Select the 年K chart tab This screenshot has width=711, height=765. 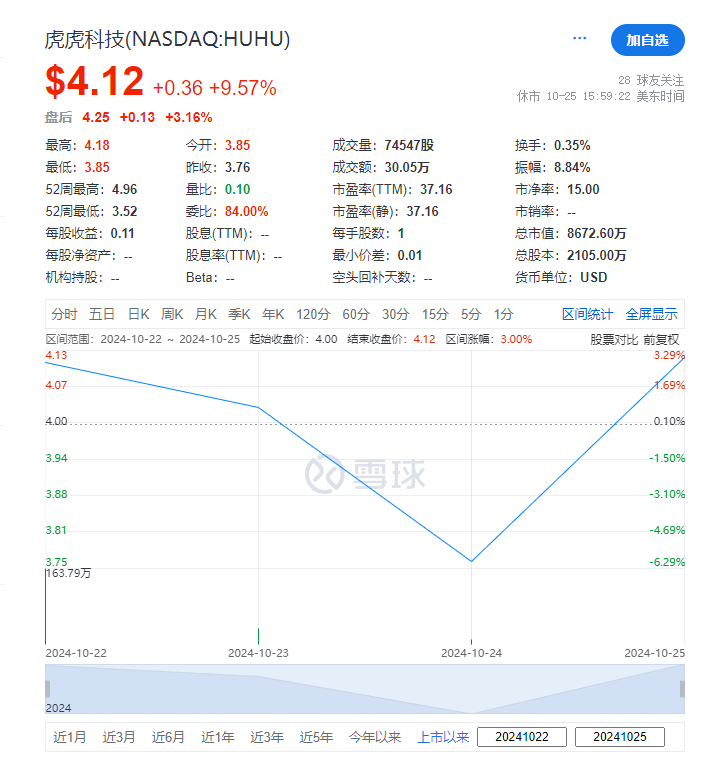tap(273, 314)
